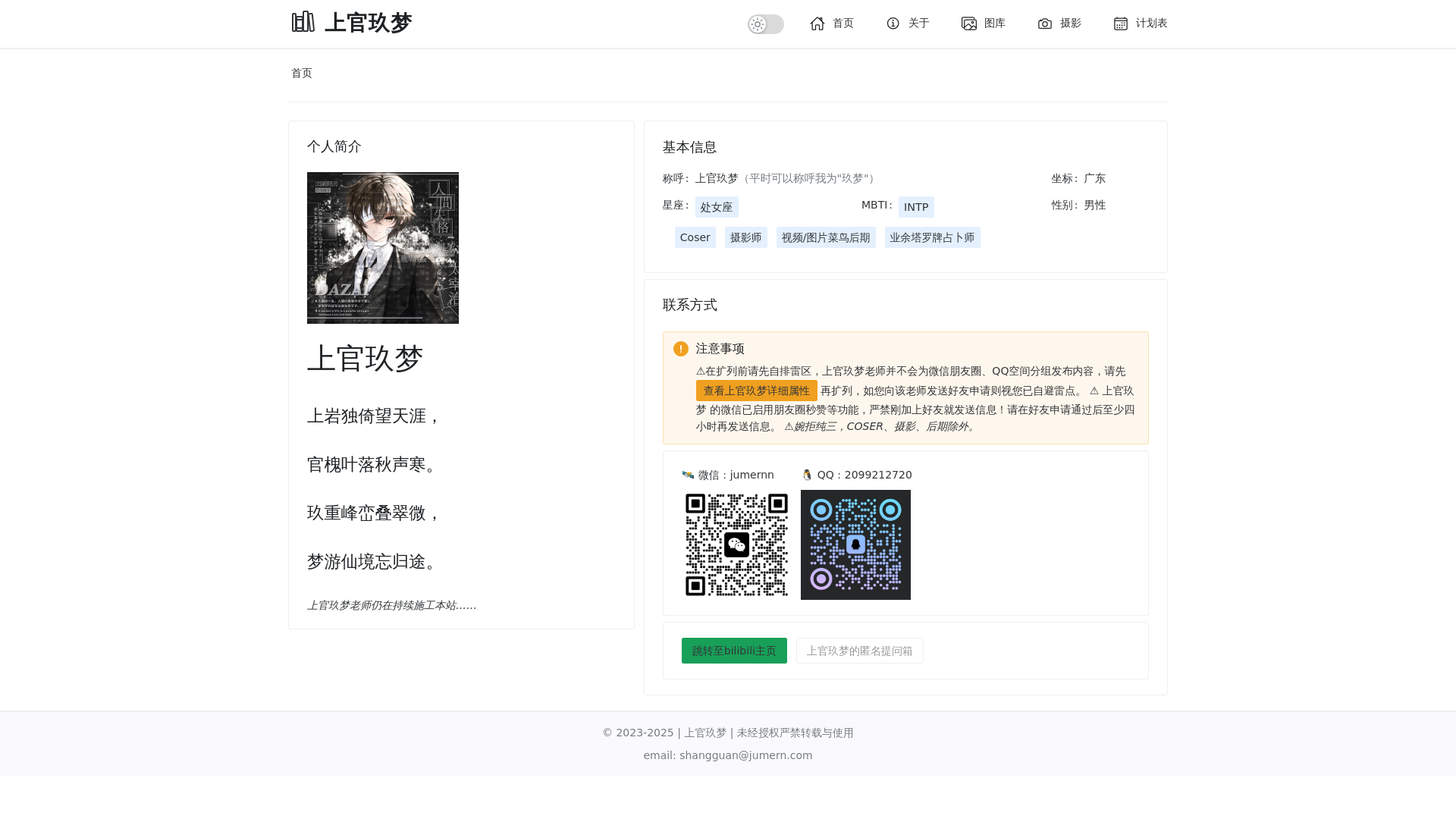Click the info icon beside 关于
Viewport: 1456px width, 819px height.
click(893, 24)
